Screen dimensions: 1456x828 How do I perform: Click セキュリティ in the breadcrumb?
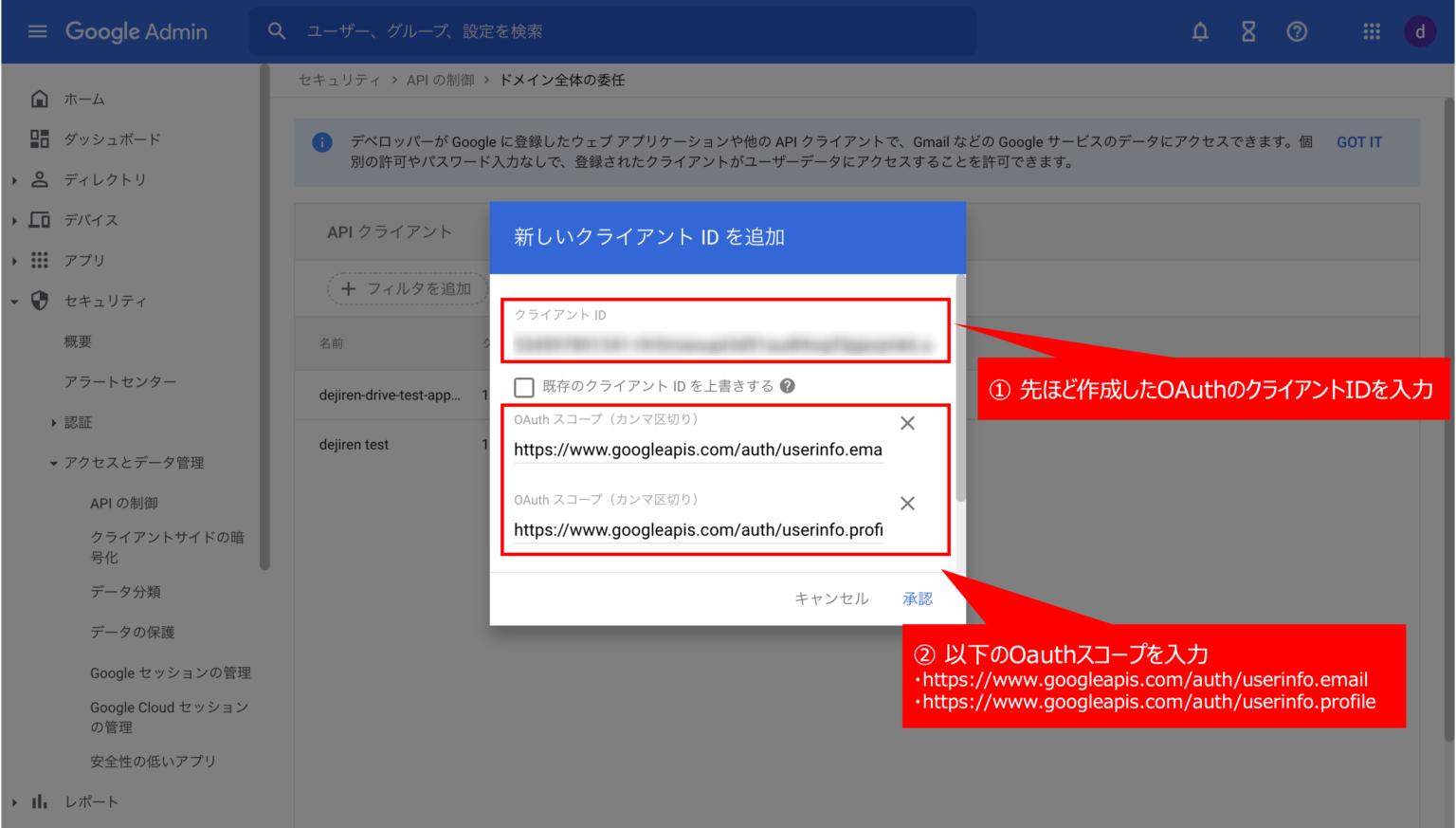pos(339,80)
